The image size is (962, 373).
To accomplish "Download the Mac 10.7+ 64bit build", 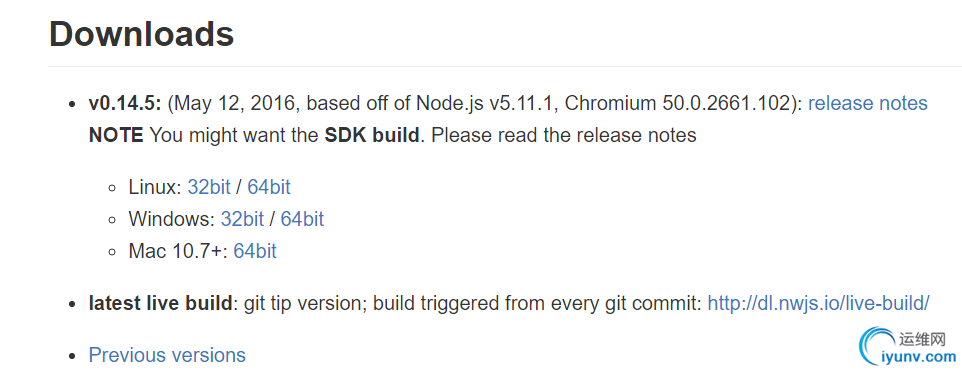I will 255,251.
